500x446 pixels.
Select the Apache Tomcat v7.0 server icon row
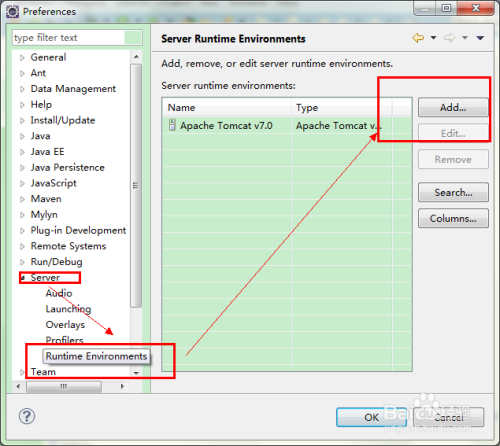coord(287,125)
